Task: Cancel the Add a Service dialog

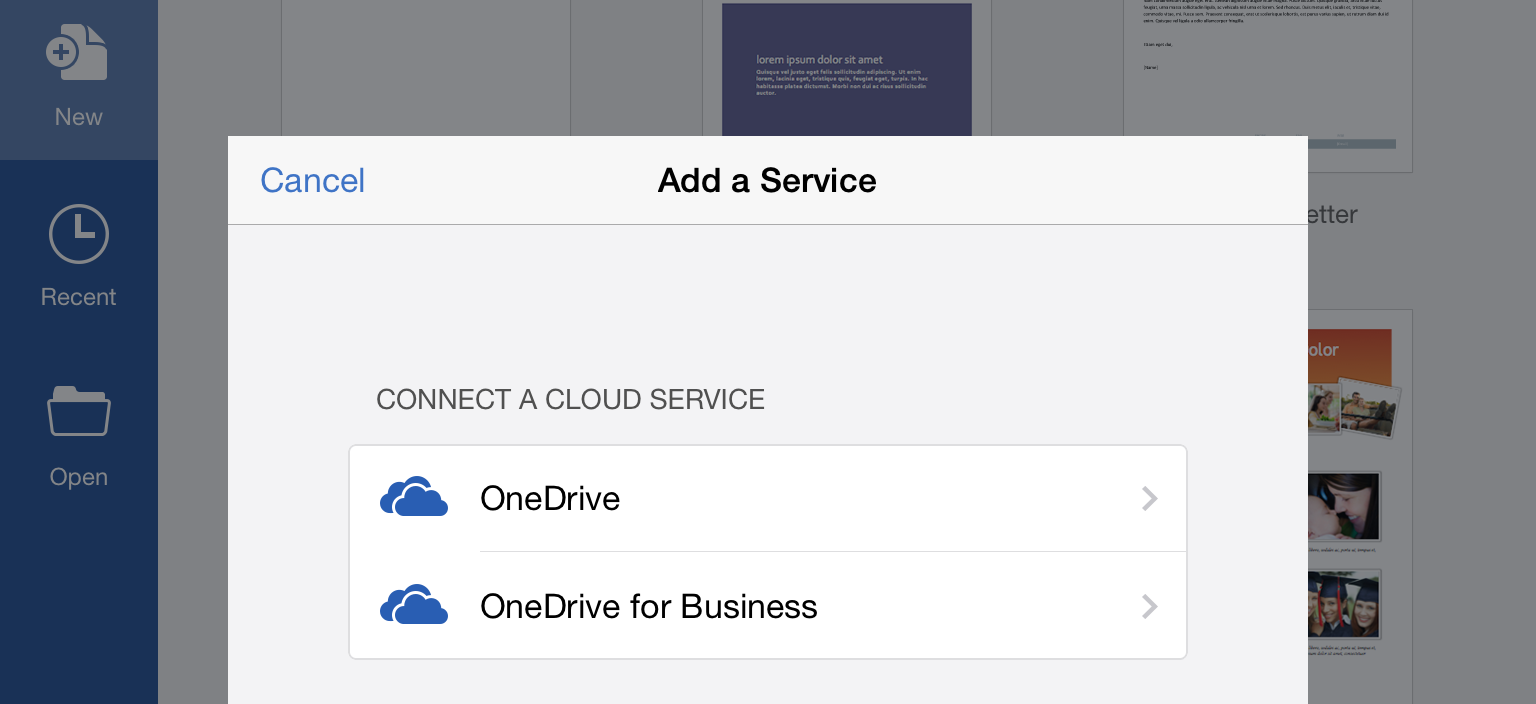Action: tap(312, 180)
